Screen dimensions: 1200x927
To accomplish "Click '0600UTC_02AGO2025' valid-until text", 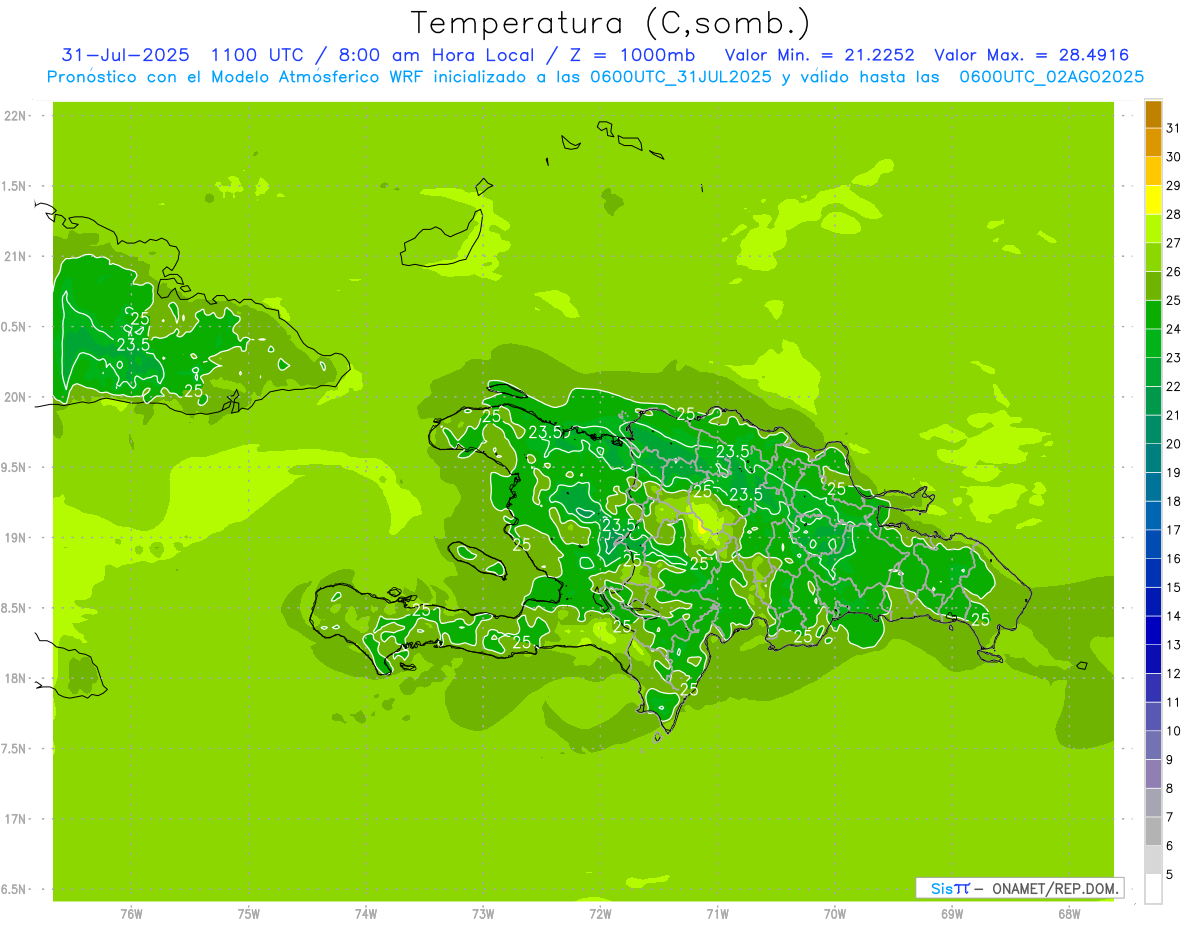I will click(1052, 77).
